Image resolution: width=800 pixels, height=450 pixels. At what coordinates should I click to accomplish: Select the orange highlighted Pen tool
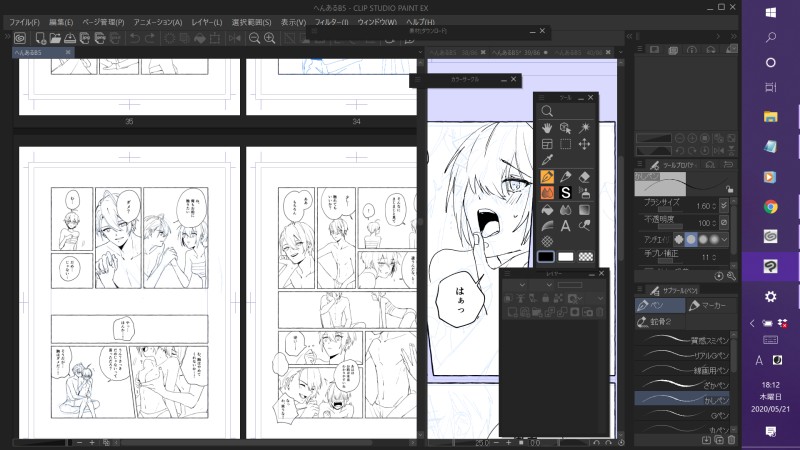tap(547, 177)
